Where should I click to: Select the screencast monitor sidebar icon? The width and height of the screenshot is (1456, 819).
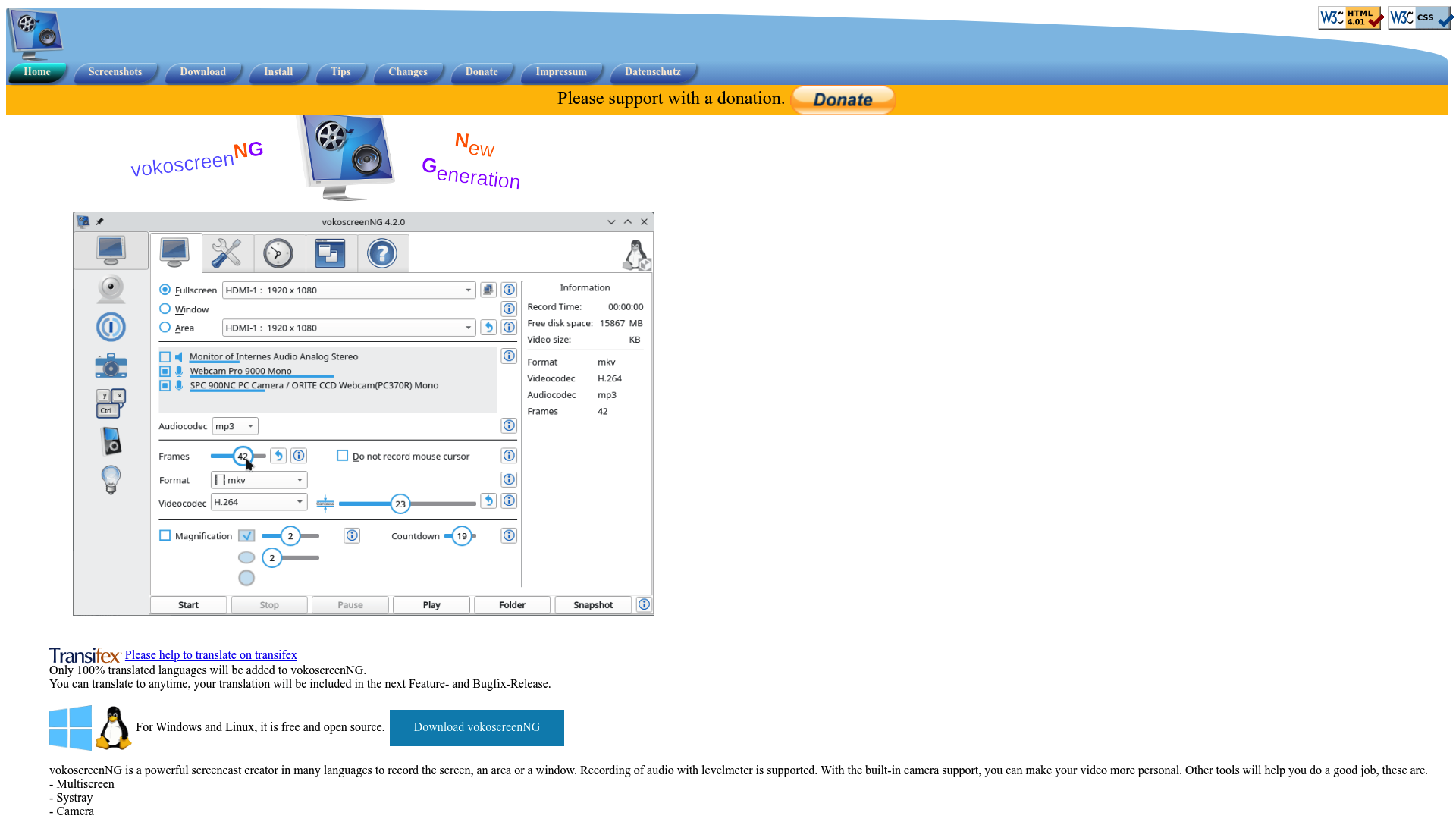tap(111, 250)
